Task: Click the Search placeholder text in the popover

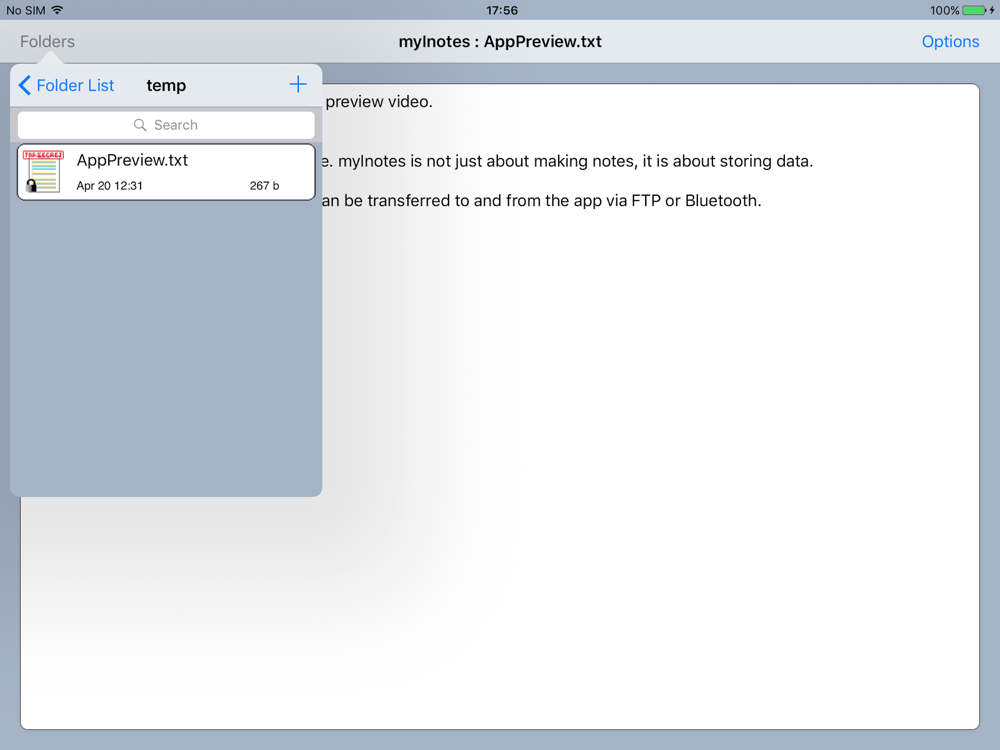Action: pyautogui.click(x=176, y=125)
